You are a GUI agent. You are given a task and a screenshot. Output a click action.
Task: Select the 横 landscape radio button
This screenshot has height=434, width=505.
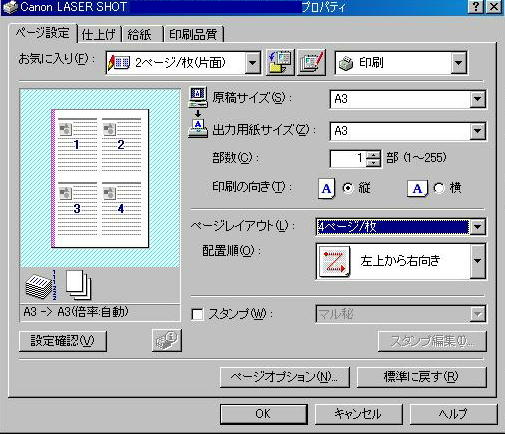coord(439,188)
